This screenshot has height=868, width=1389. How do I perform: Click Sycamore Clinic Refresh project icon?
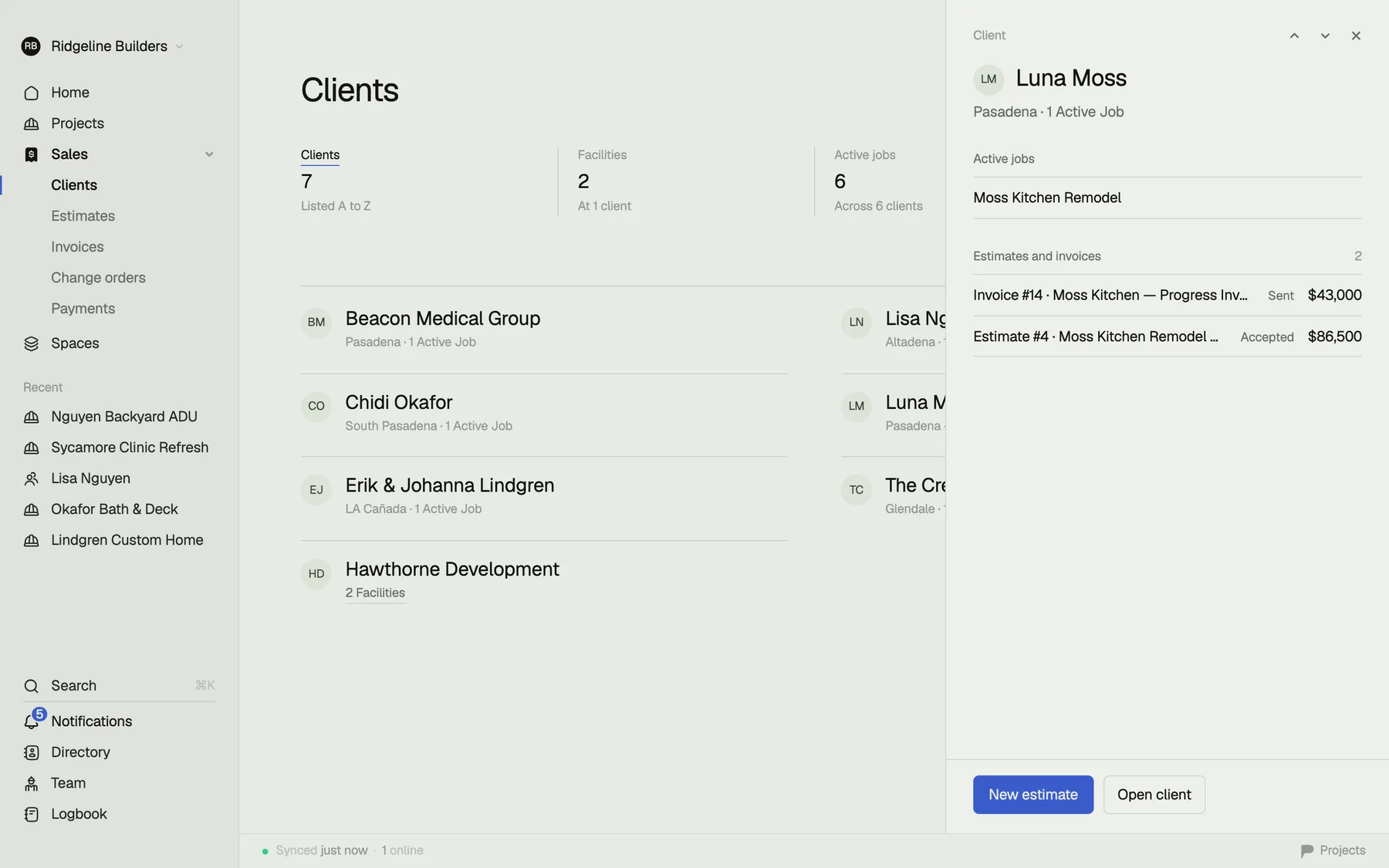tap(31, 448)
